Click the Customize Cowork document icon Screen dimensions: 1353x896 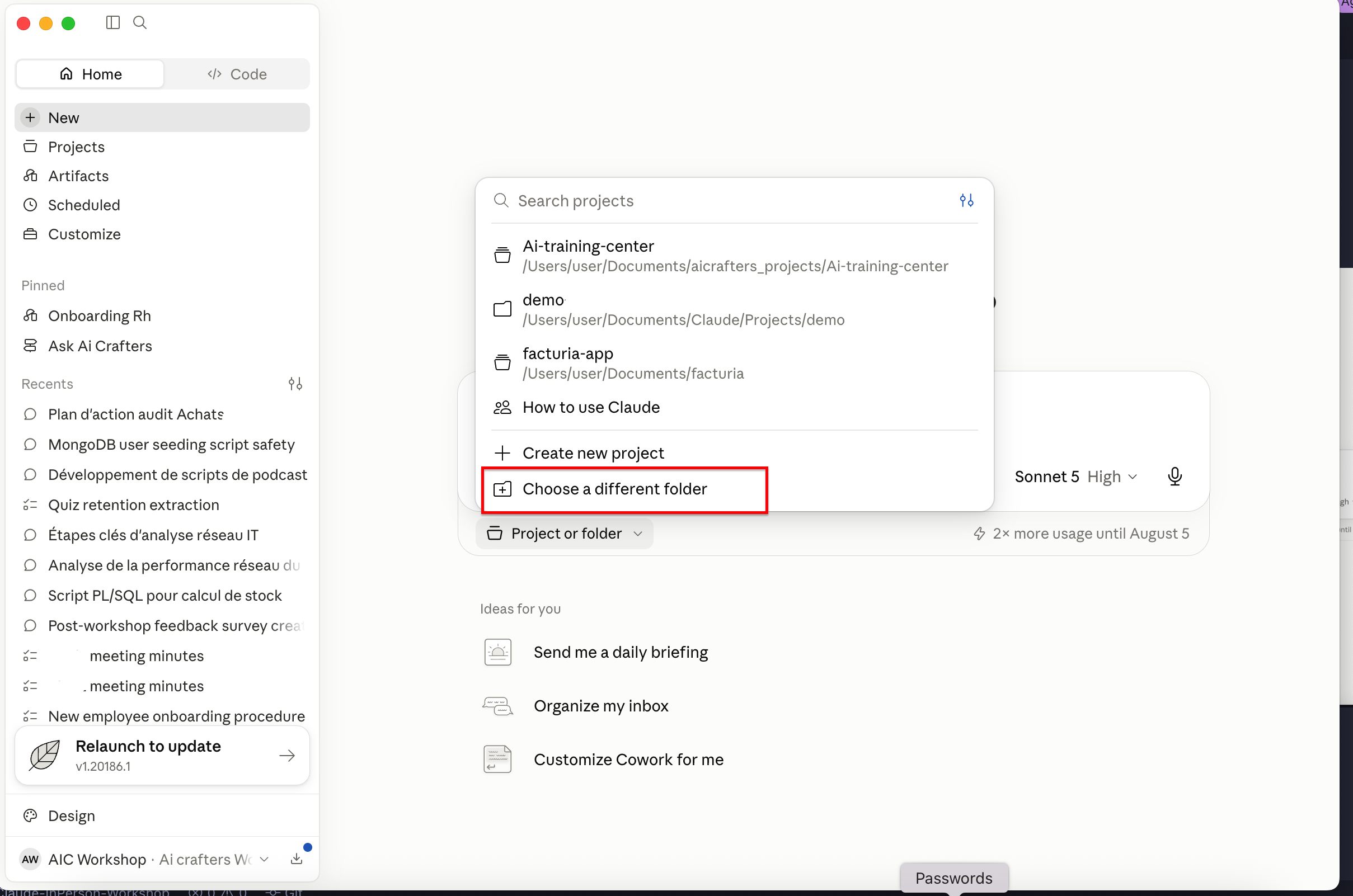pos(498,760)
